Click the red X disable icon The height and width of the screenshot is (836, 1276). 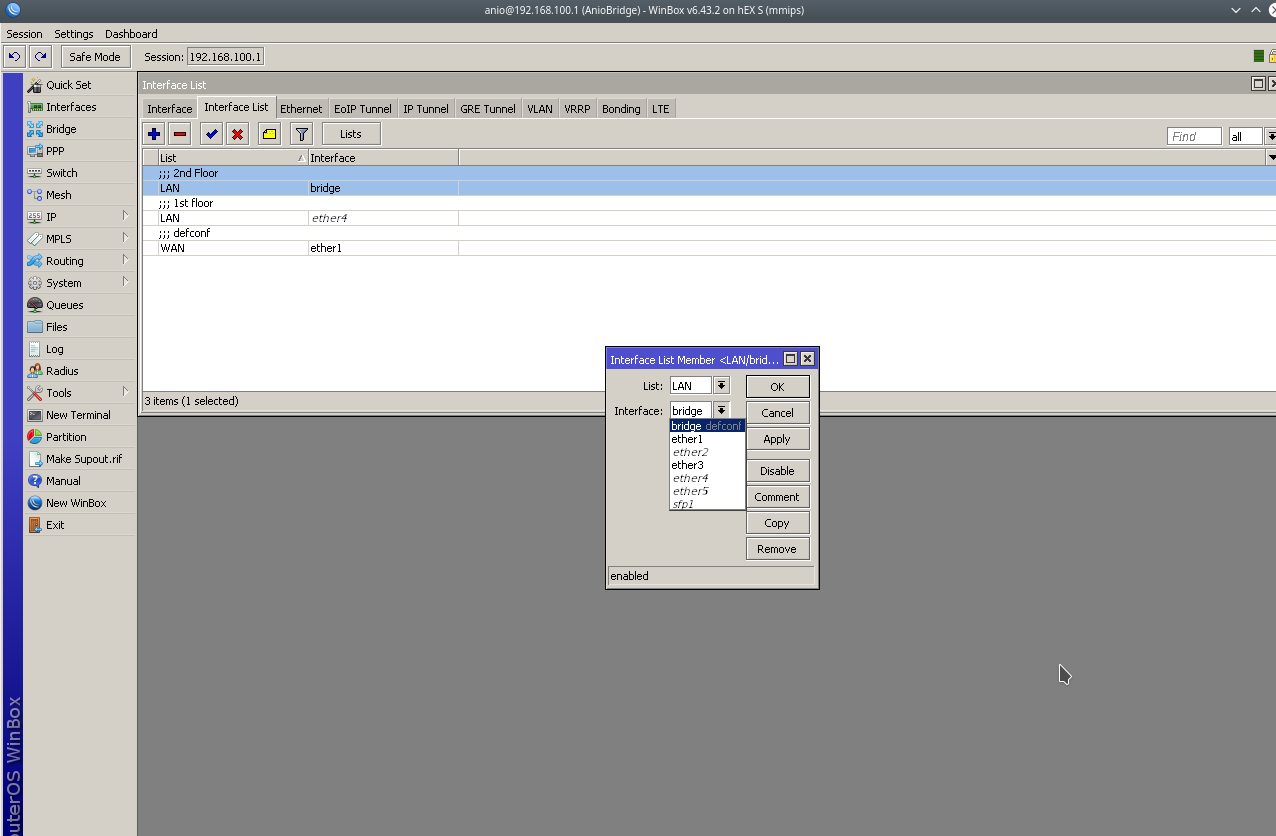[237, 134]
